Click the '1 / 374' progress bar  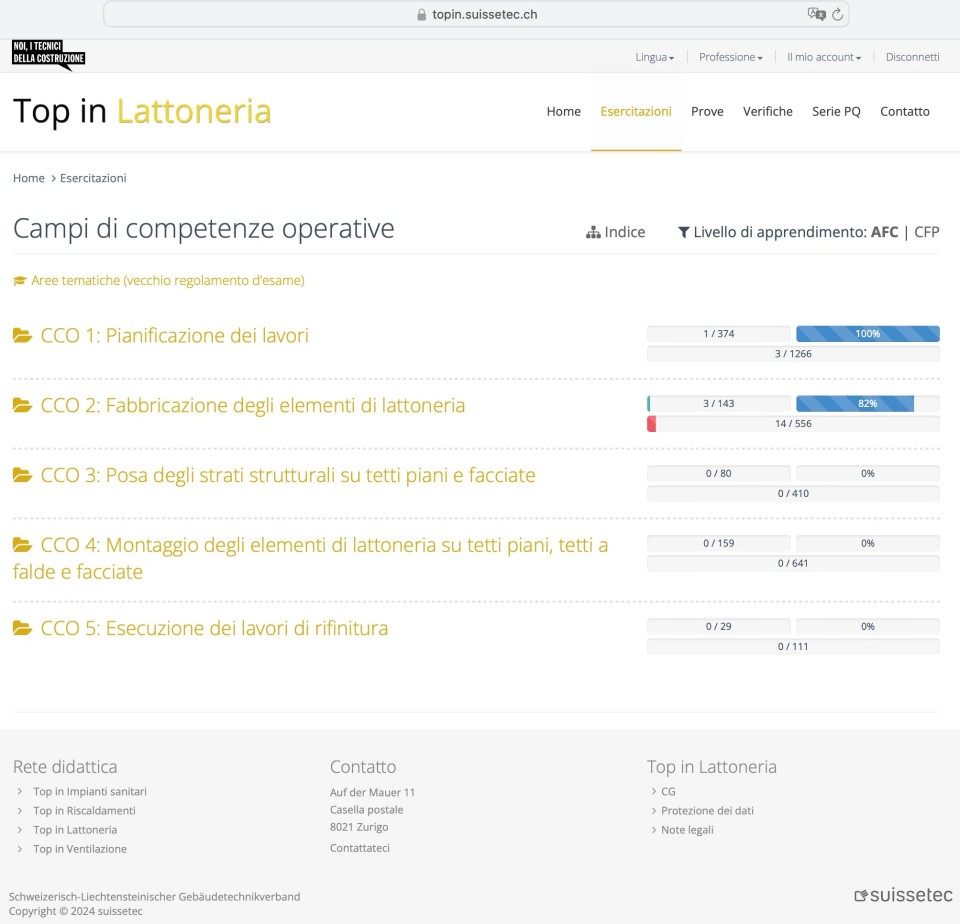pyautogui.click(x=718, y=334)
